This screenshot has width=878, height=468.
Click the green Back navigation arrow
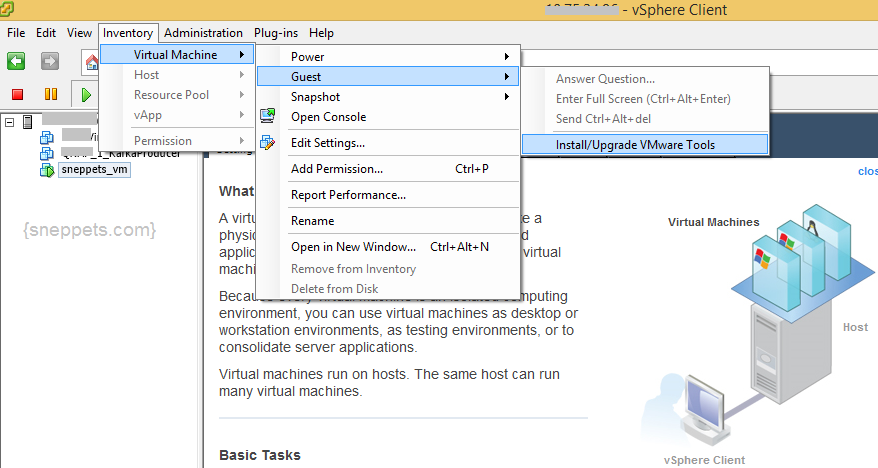tap(16, 60)
